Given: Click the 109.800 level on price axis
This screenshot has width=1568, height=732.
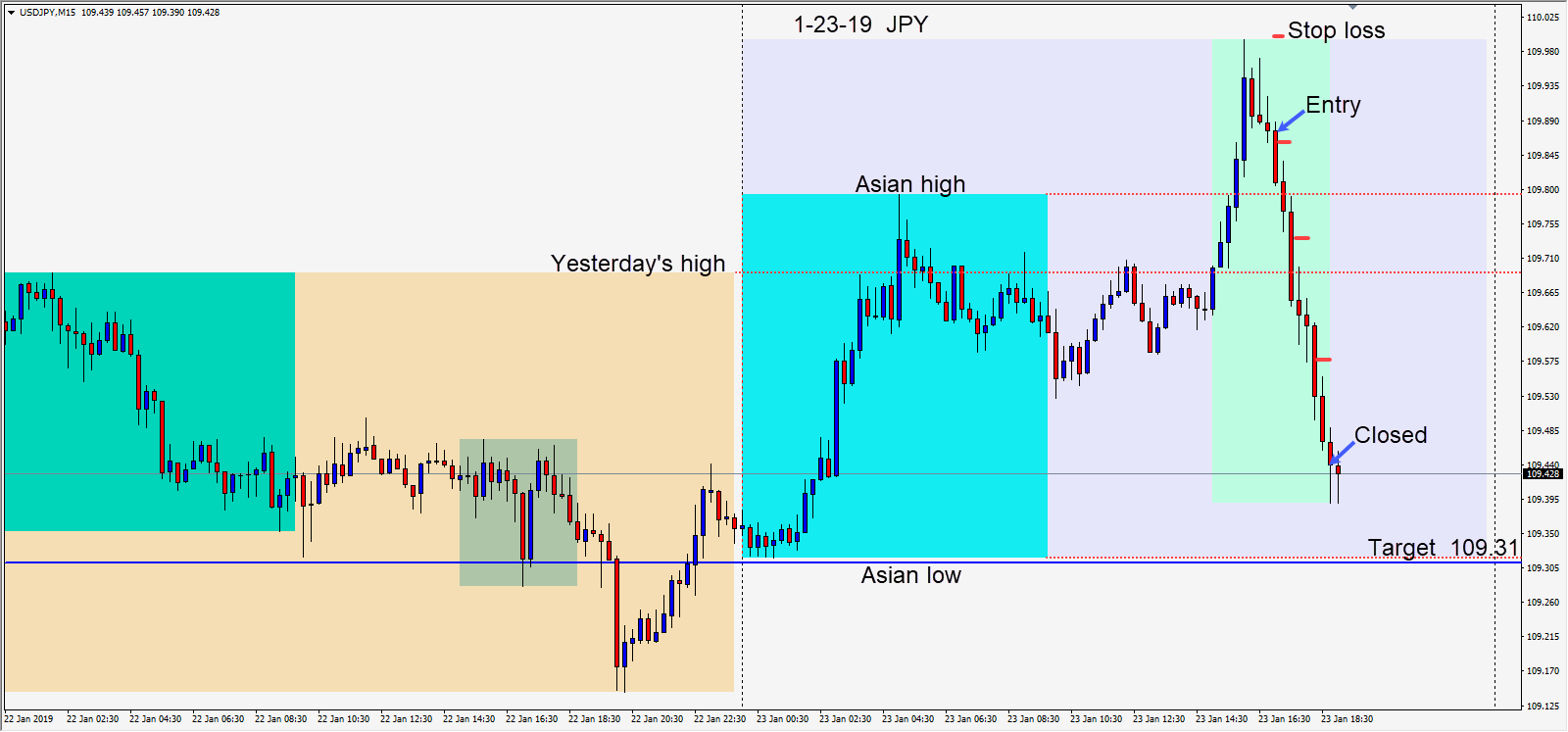Looking at the screenshot, I should pyautogui.click(x=1543, y=190).
